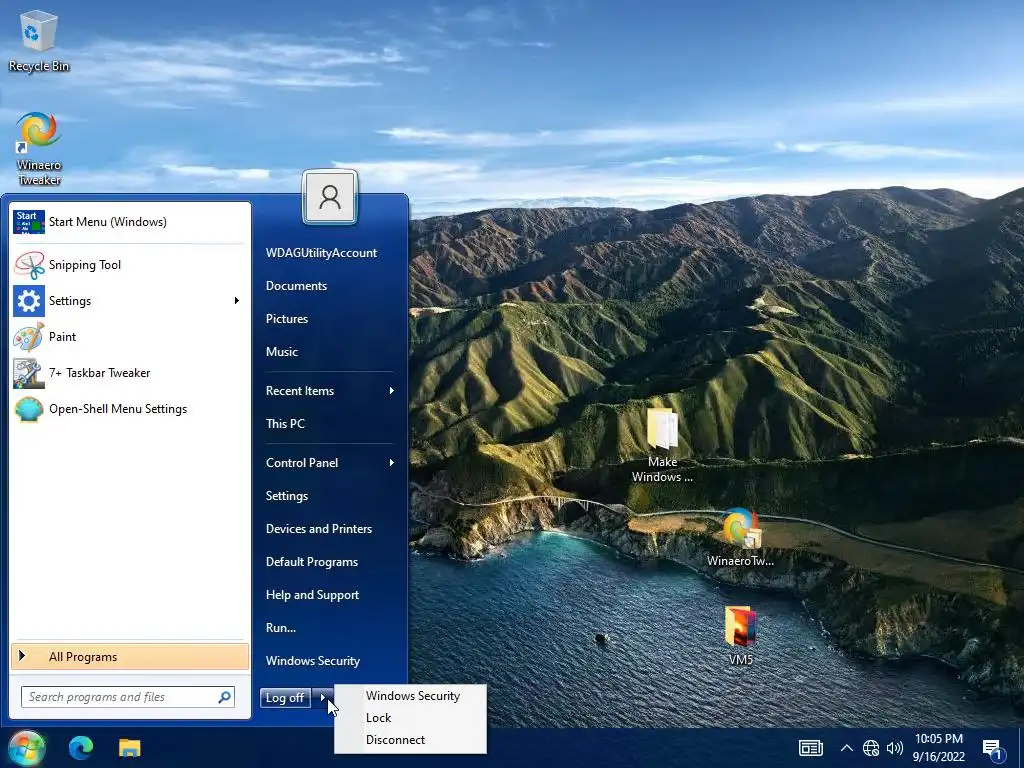
Task: Open Microsoft Edge from taskbar
Action: pyautogui.click(x=81, y=748)
